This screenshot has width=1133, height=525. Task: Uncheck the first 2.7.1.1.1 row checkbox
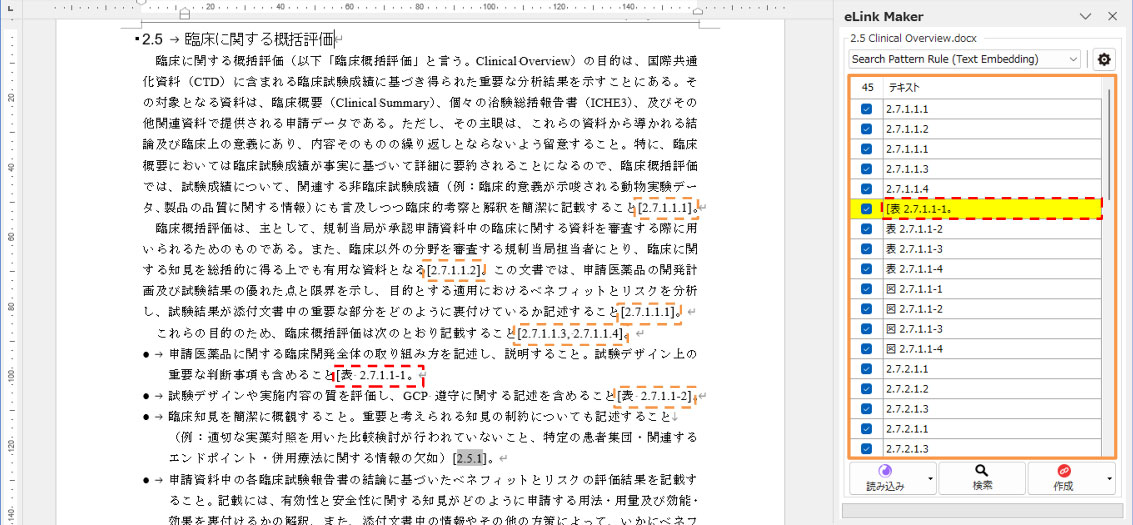pos(866,109)
